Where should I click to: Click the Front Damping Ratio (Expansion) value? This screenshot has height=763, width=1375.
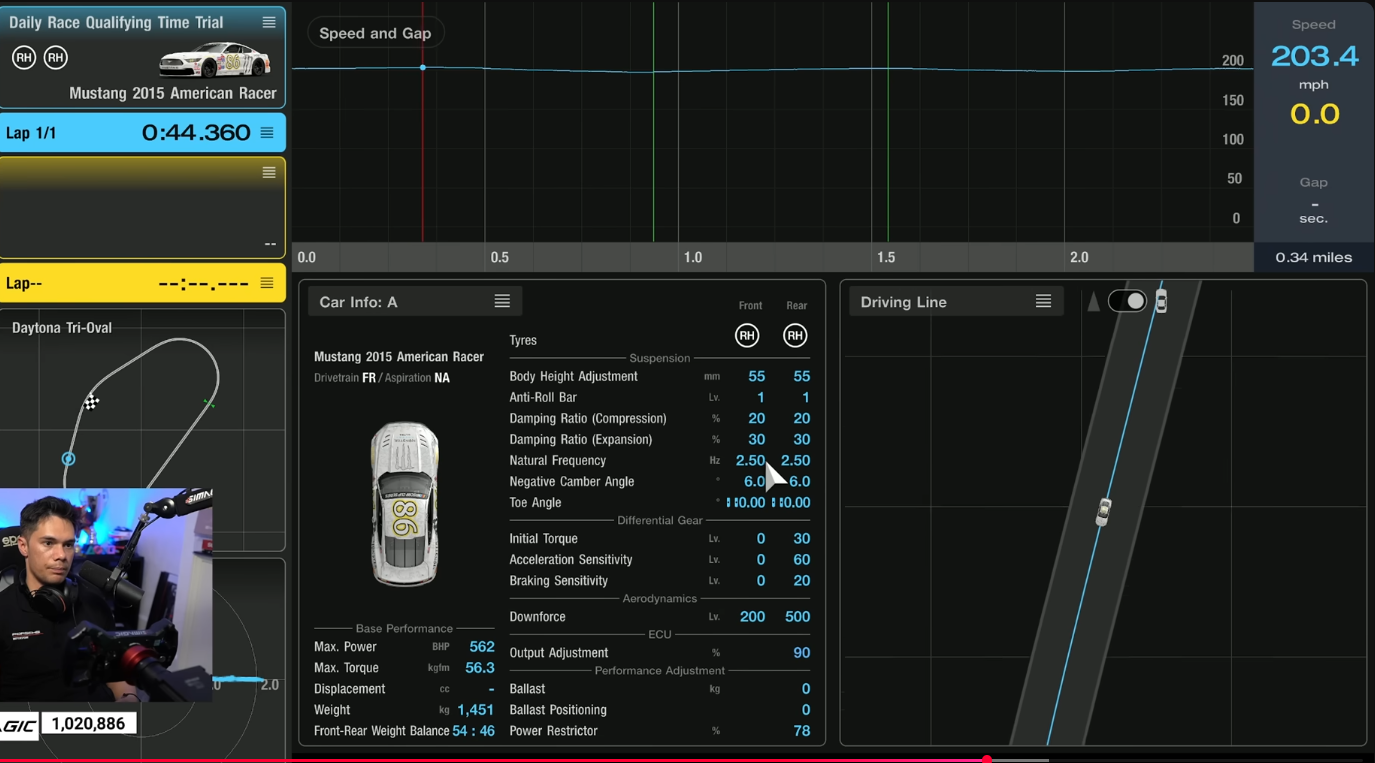[x=756, y=439]
